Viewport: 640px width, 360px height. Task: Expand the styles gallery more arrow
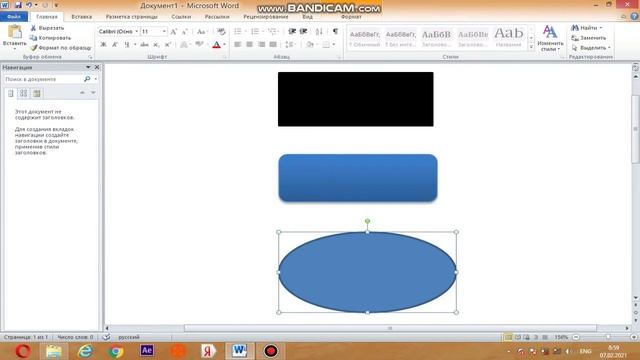531,47
